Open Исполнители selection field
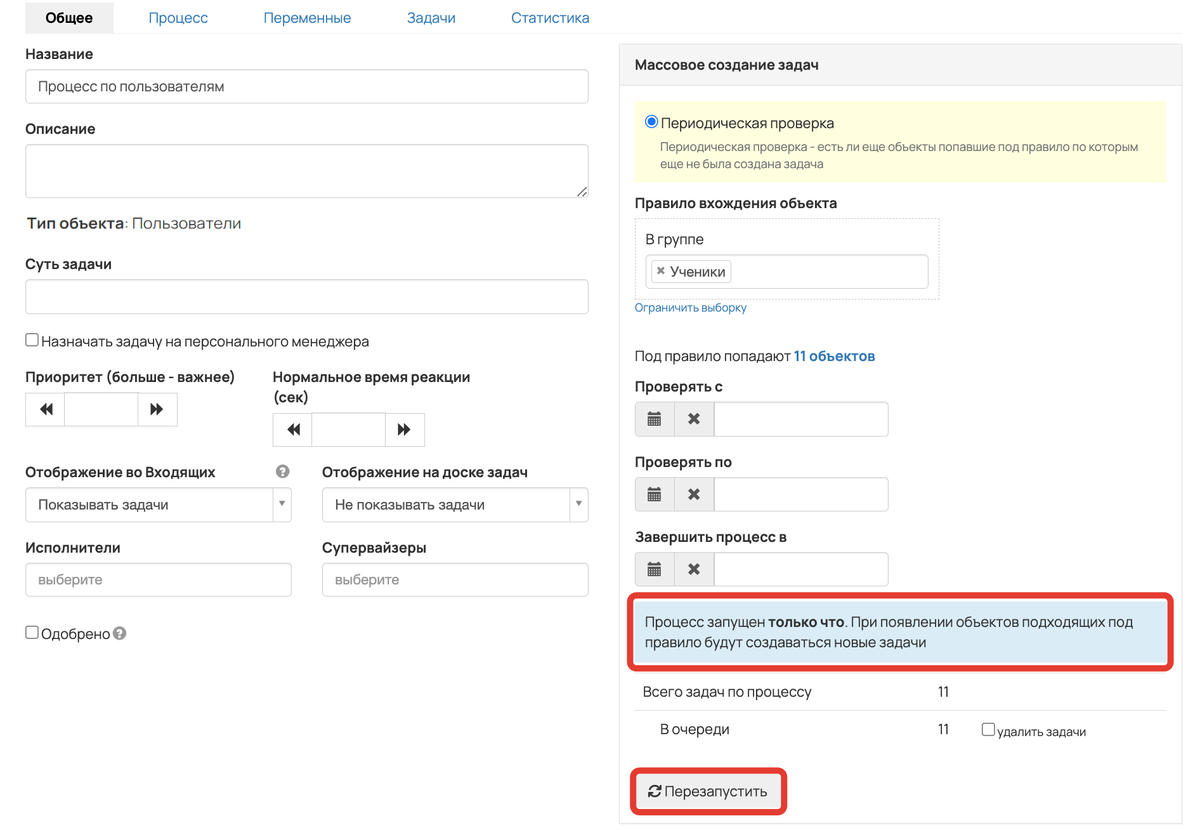Screen dimensions: 1200x830 [x=158, y=580]
